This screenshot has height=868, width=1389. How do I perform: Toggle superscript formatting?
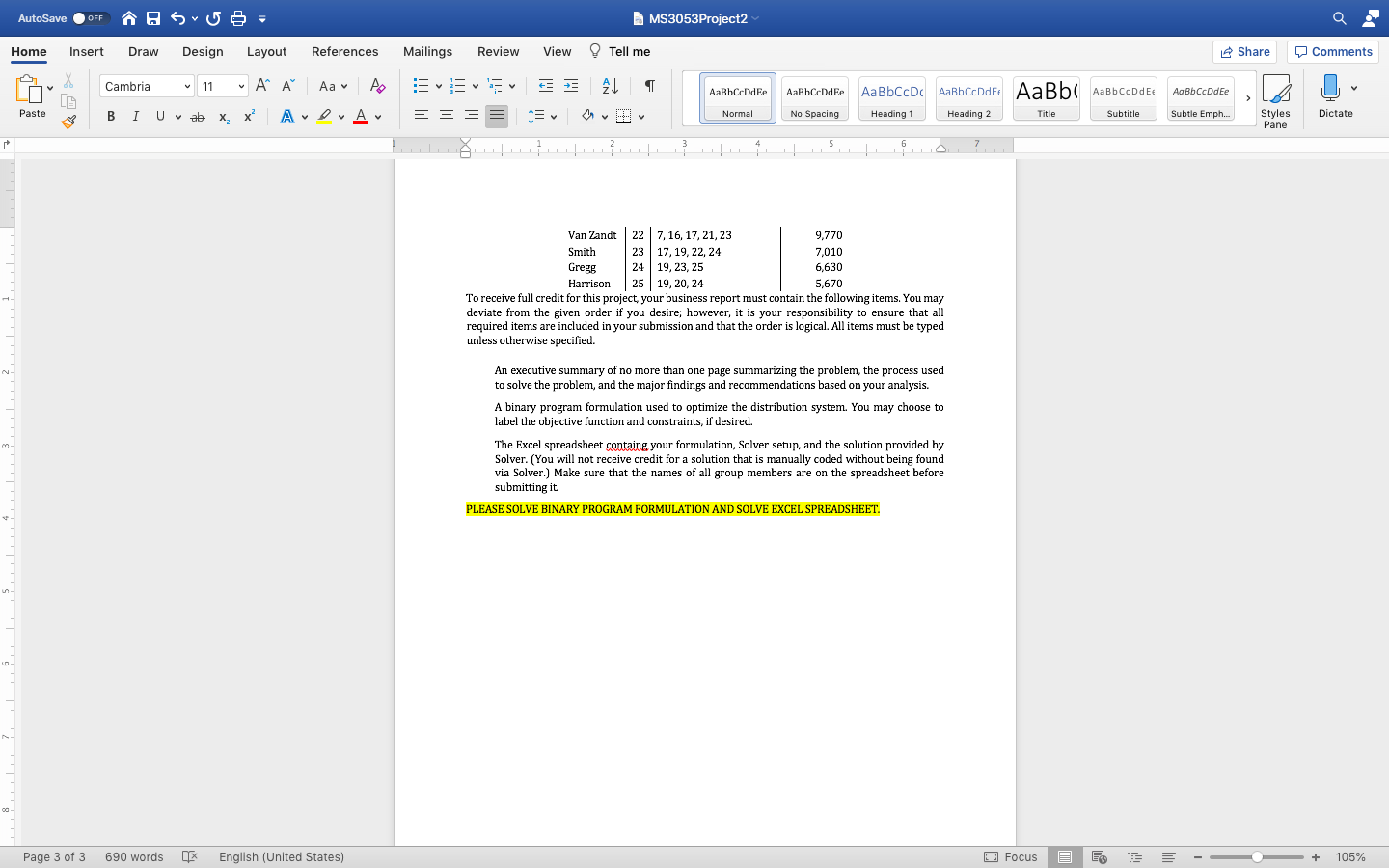click(249, 117)
